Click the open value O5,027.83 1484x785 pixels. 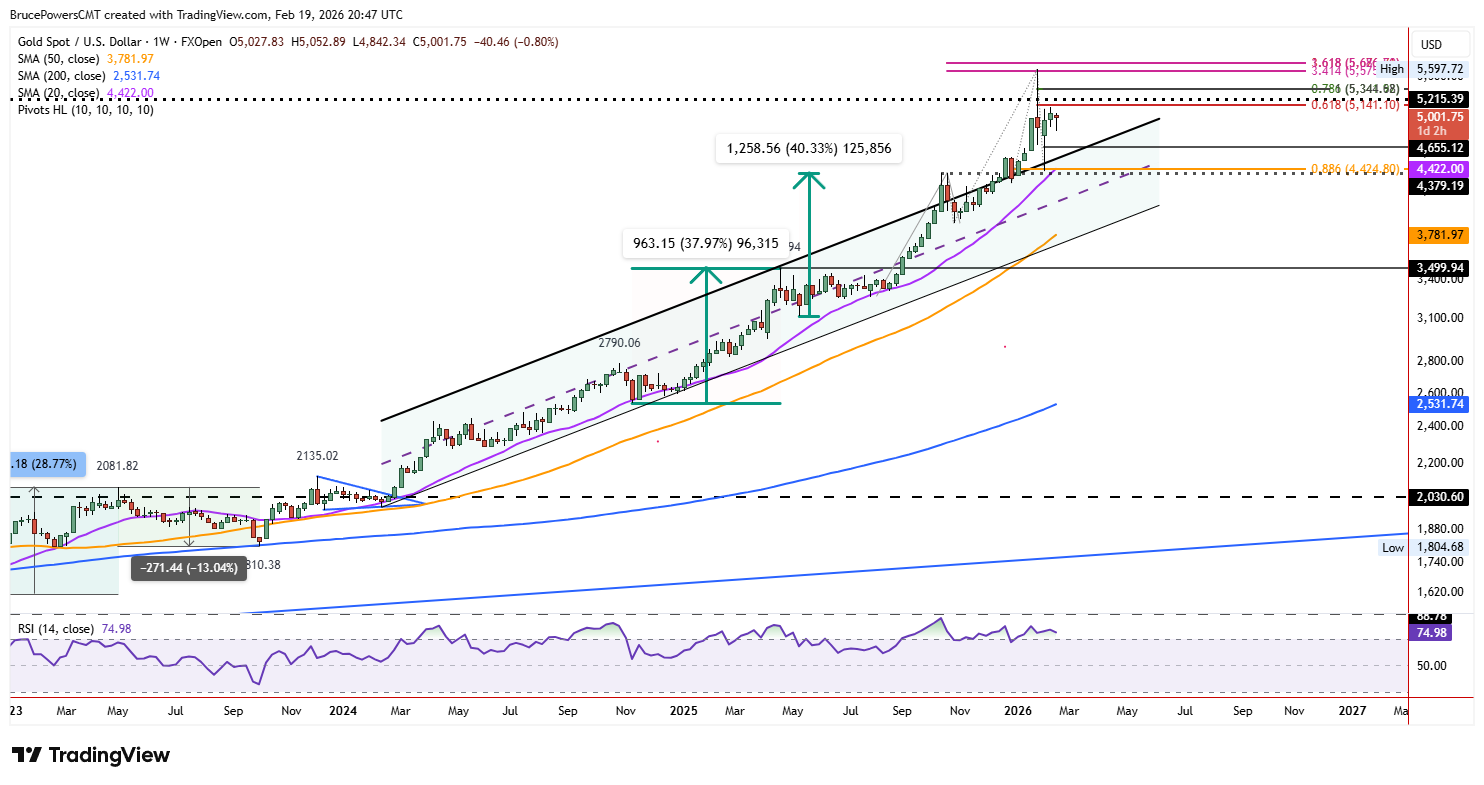(257, 42)
